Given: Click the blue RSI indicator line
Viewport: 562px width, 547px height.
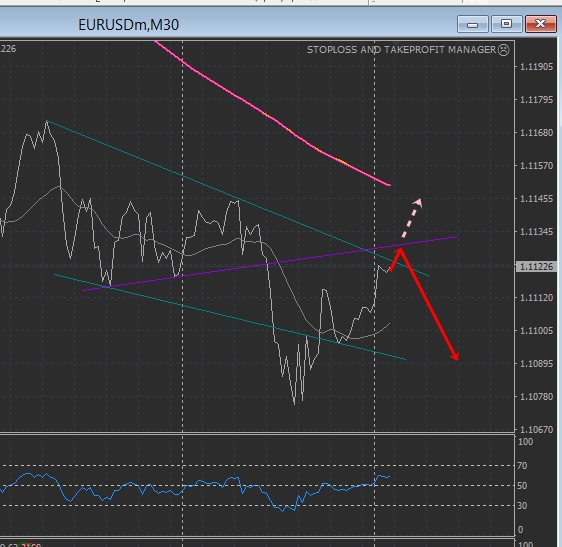Looking at the screenshot, I should (x=195, y=489).
